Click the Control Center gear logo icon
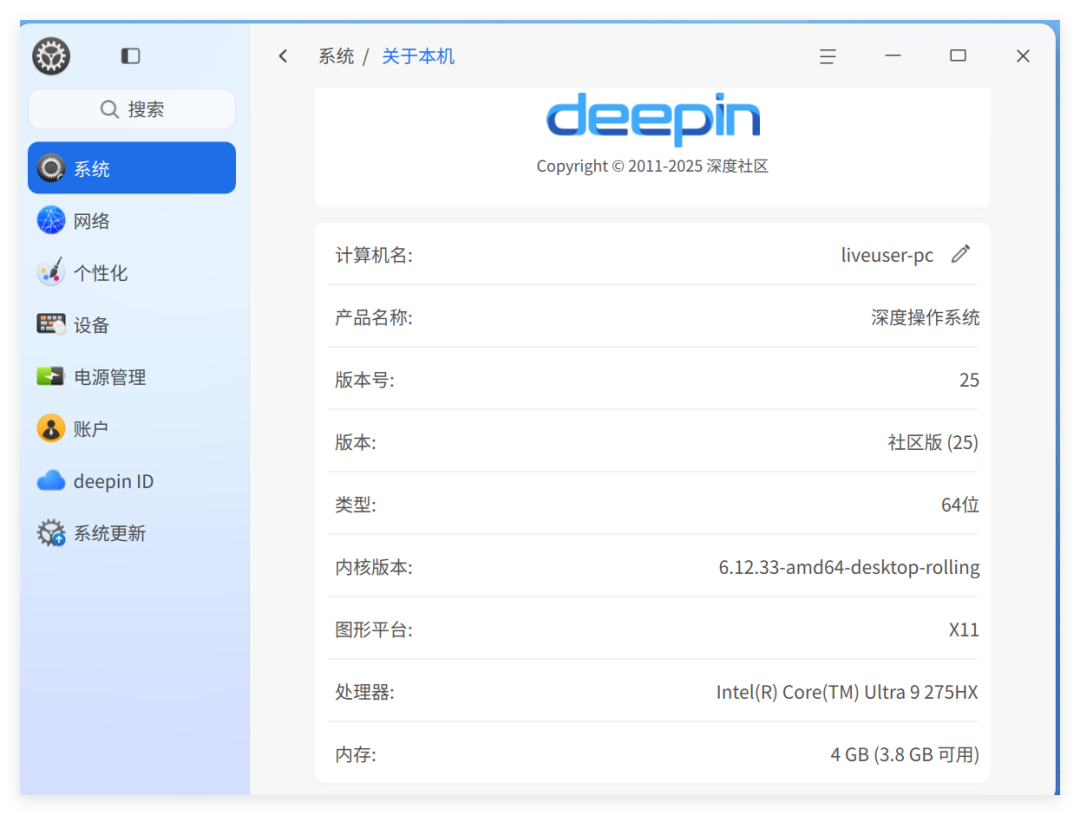The width and height of the screenshot is (1080, 815). [51, 56]
